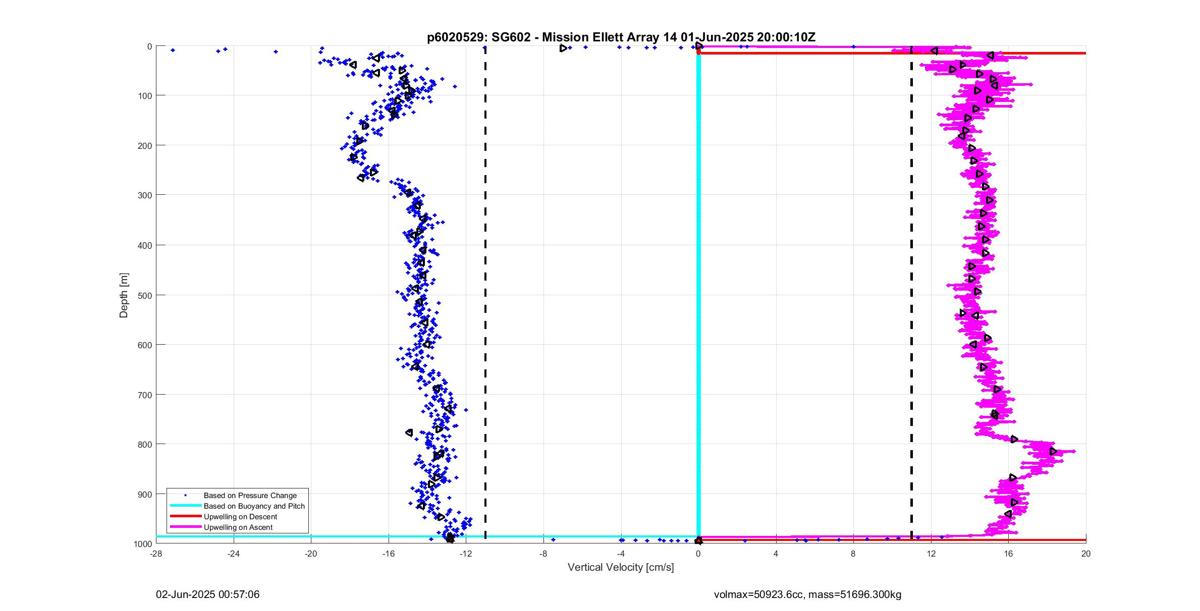Click the '-4' velocity axis tick label
The image size is (1200, 611).
[x=621, y=553]
